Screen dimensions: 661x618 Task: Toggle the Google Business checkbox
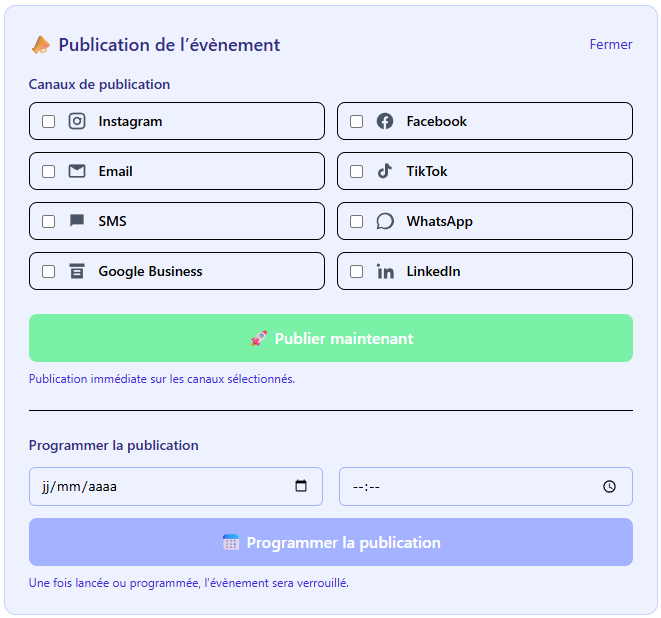(x=48, y=271)
